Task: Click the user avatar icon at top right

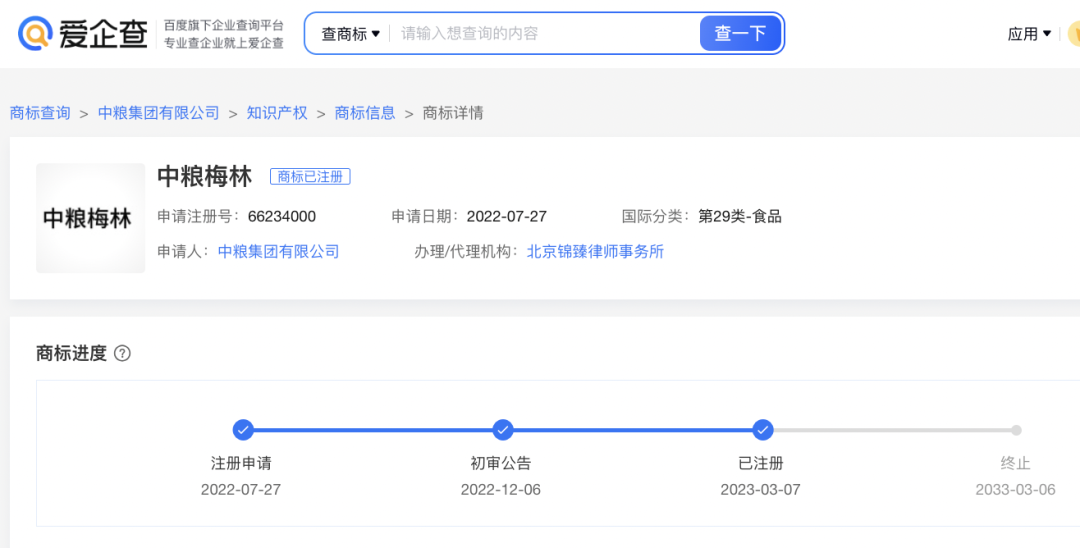Action: click(1074, 34)
